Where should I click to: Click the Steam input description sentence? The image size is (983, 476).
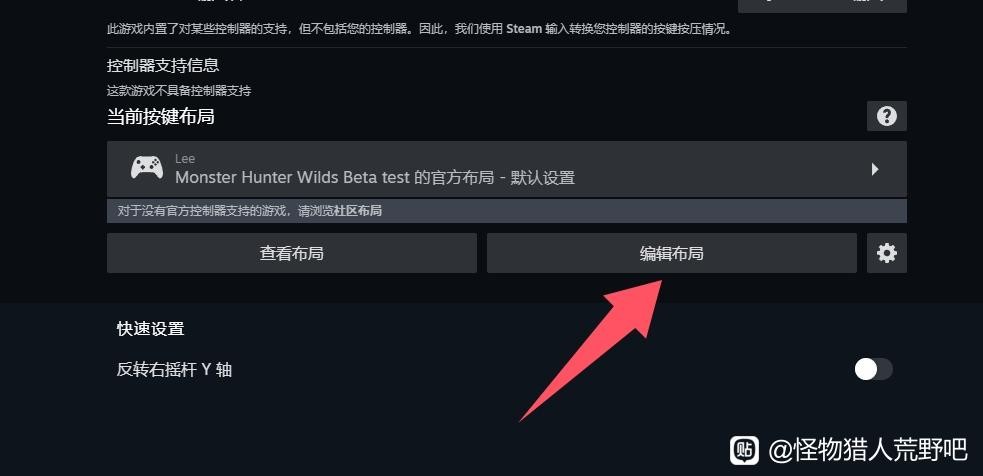419,29
